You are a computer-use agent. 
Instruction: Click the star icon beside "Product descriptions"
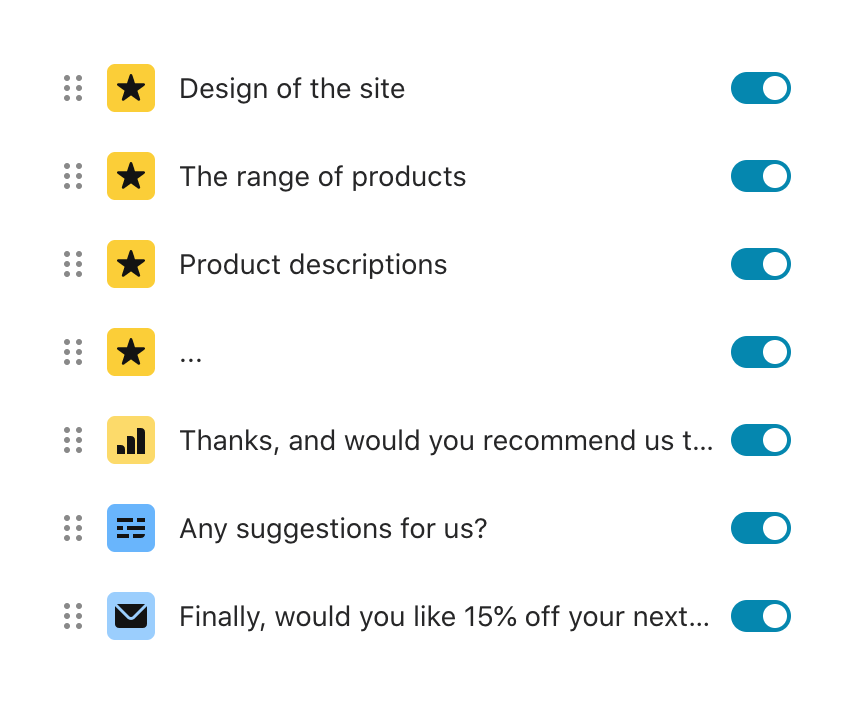131,264
